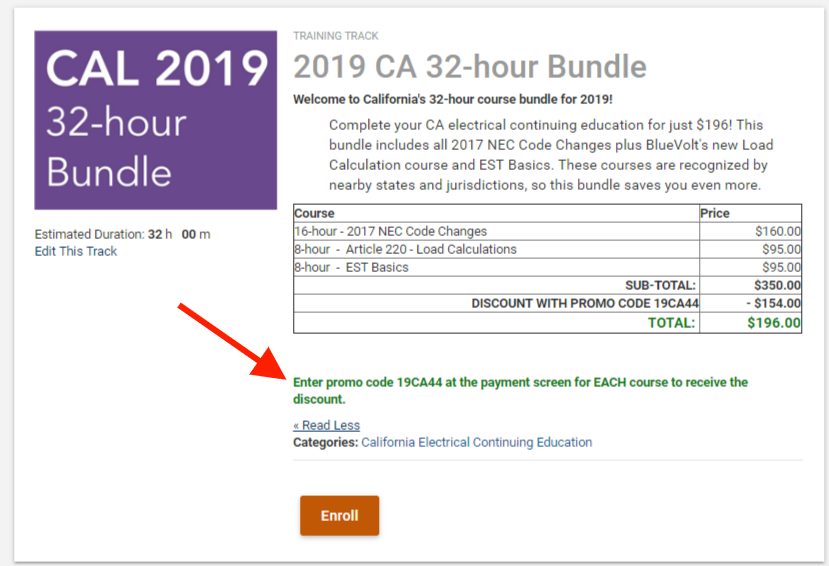Click the Welcome to California's bundle subheading
The width and height of the screenshot is (829, 566).
pyautogui.click(x=453, y=99)
